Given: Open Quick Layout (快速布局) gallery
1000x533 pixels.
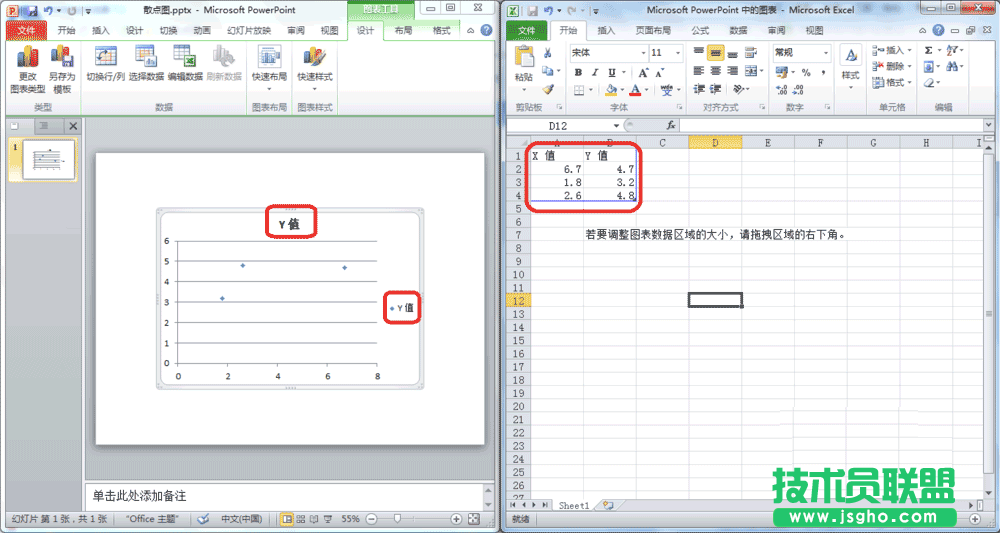Looking at the screenshot, I should tap(269, 68).
